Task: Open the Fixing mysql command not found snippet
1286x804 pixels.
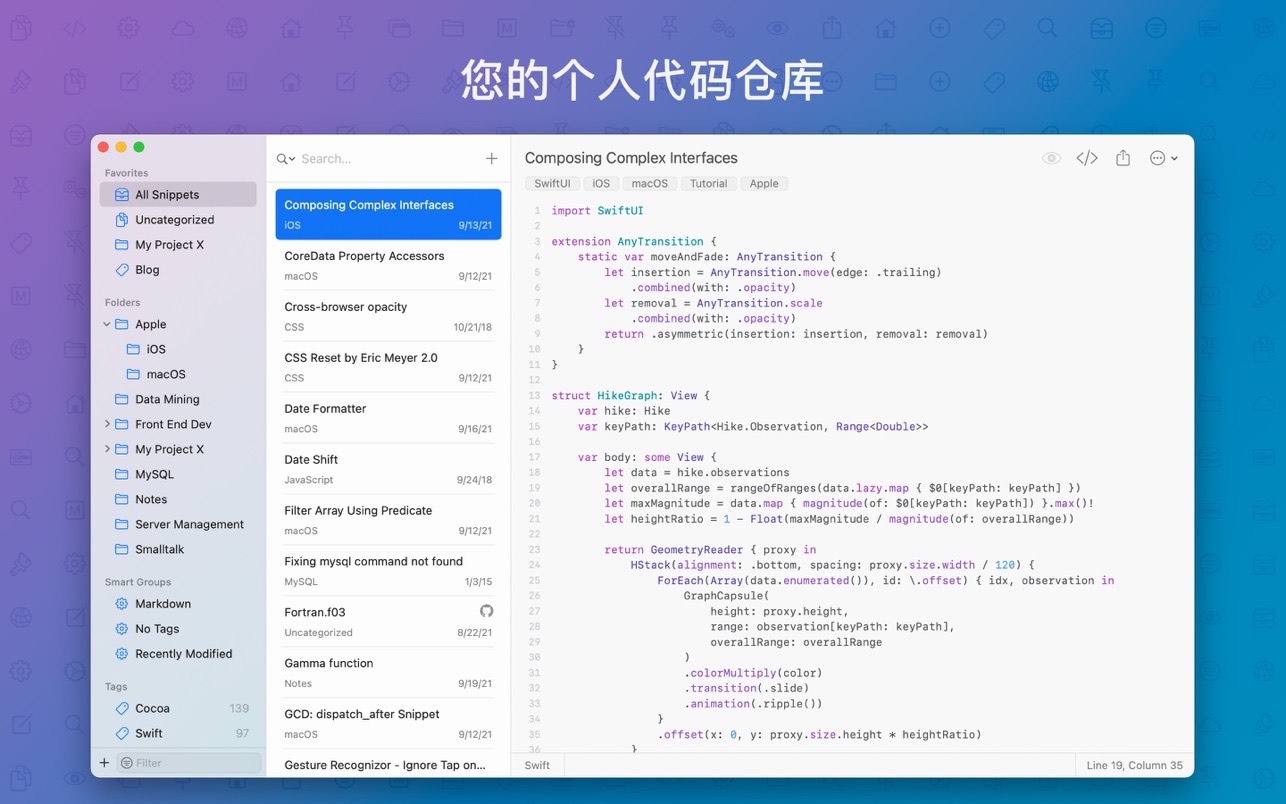Action: tap(388, 571)
